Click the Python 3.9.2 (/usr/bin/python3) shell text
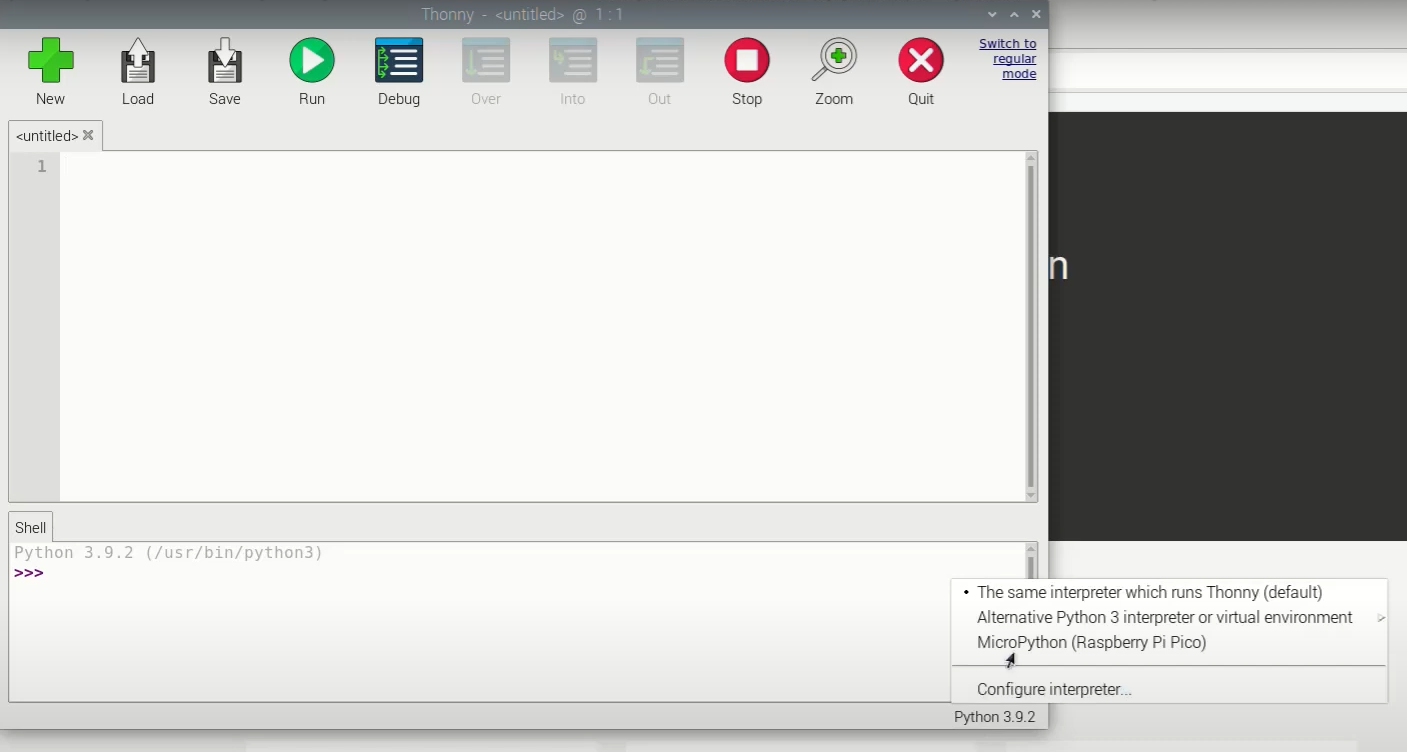Viewport: 1407px width, 752px height. pyautogui.click(x=168, y=552)
